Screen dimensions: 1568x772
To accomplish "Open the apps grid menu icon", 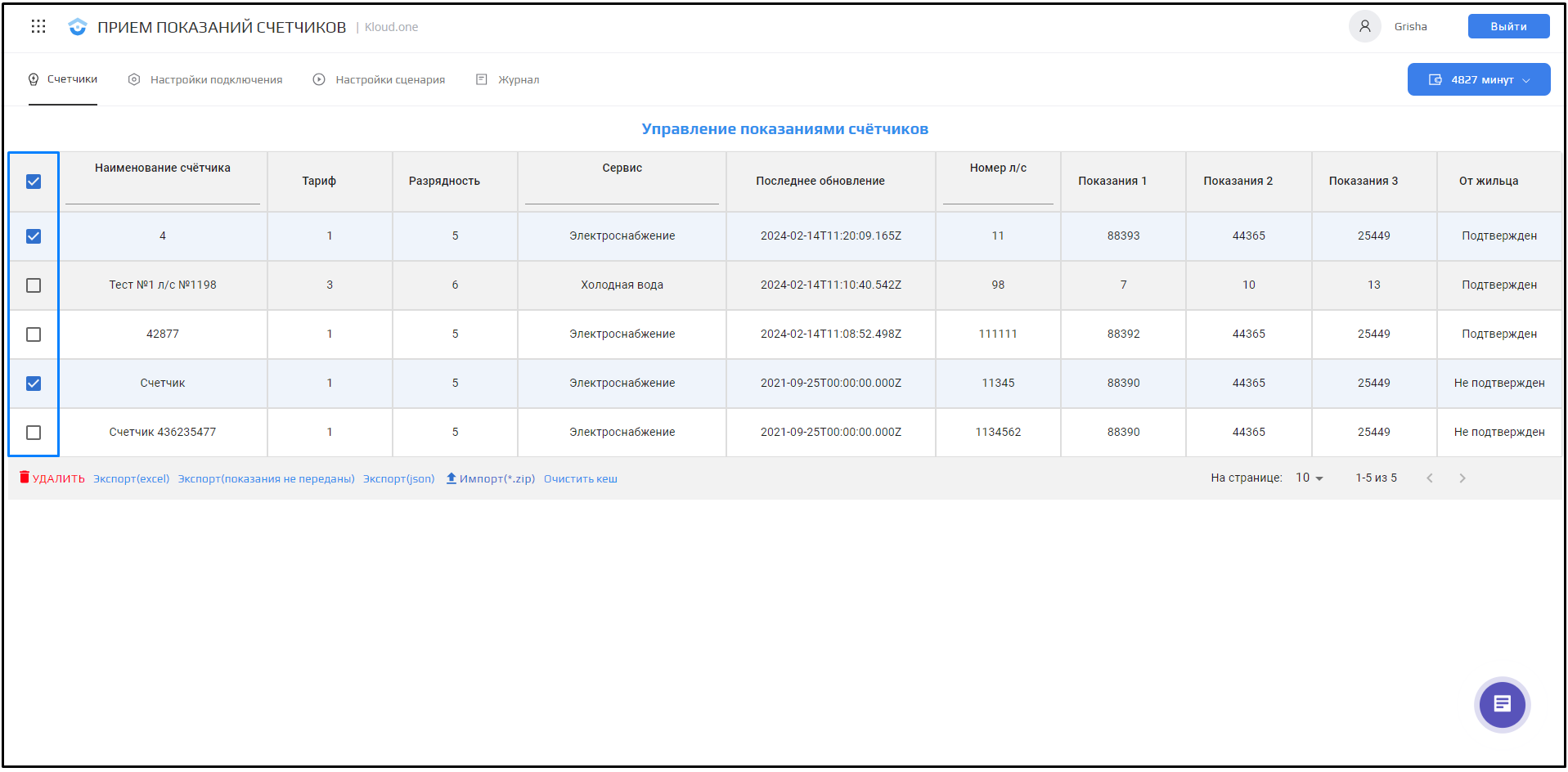I will pos(38,26).
